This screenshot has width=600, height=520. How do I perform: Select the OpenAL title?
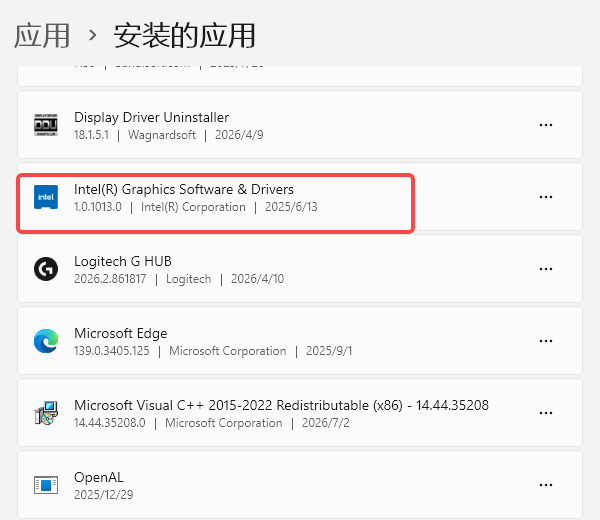click(x=99, y=477)
